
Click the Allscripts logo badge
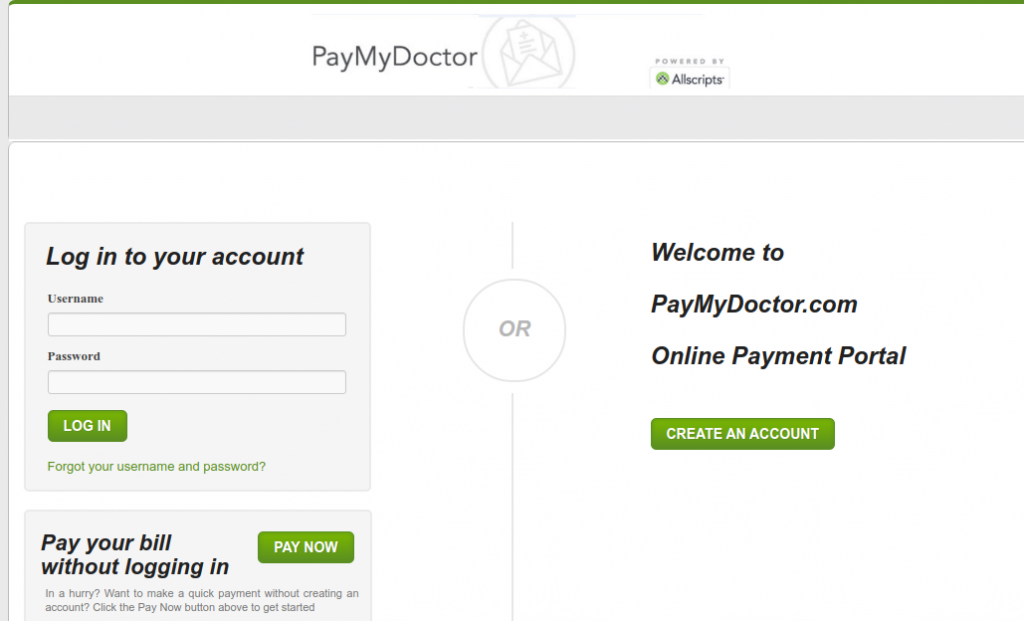pos(690,72)
